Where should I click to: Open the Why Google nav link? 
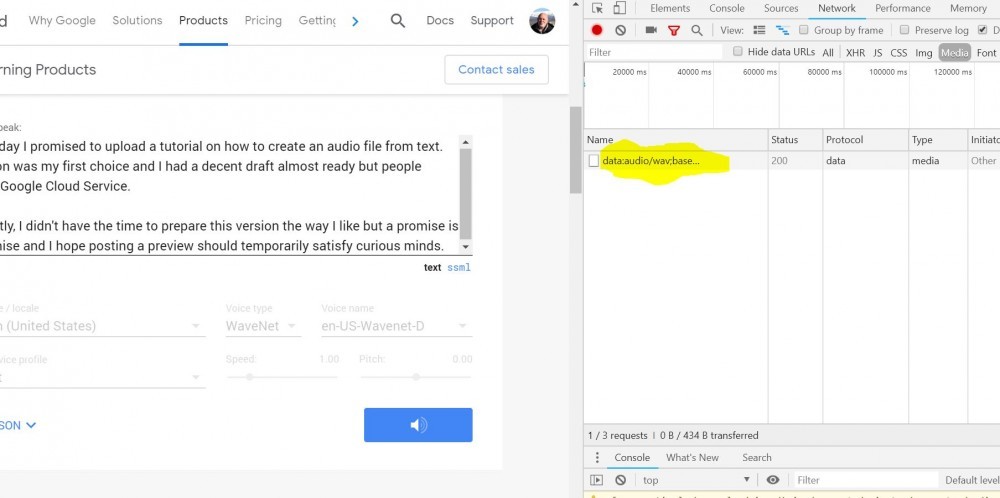pyautogui.click(x=62, y=20)
